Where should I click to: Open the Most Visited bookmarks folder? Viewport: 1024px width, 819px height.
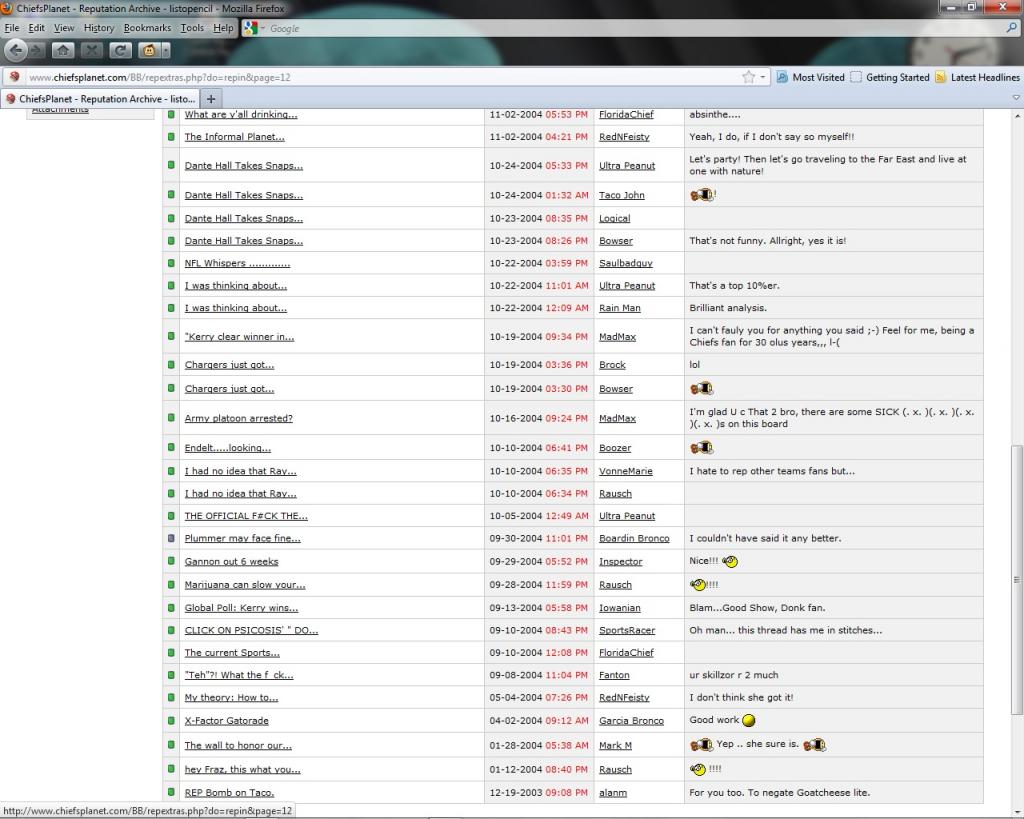point(810,77)
